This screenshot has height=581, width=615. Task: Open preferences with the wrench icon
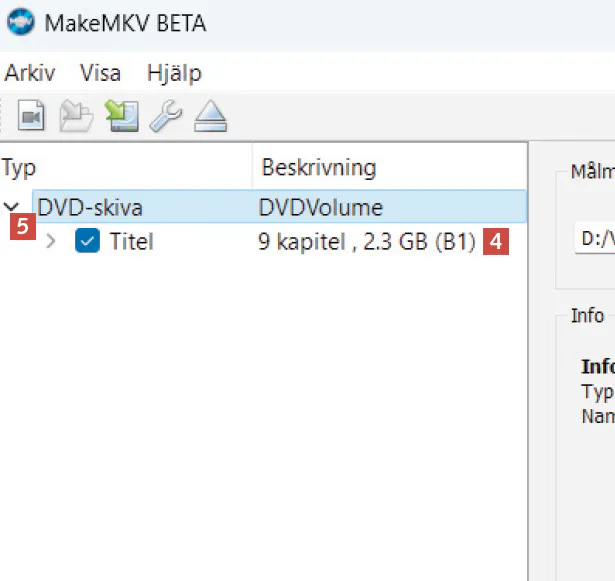[x=166, y=116]
